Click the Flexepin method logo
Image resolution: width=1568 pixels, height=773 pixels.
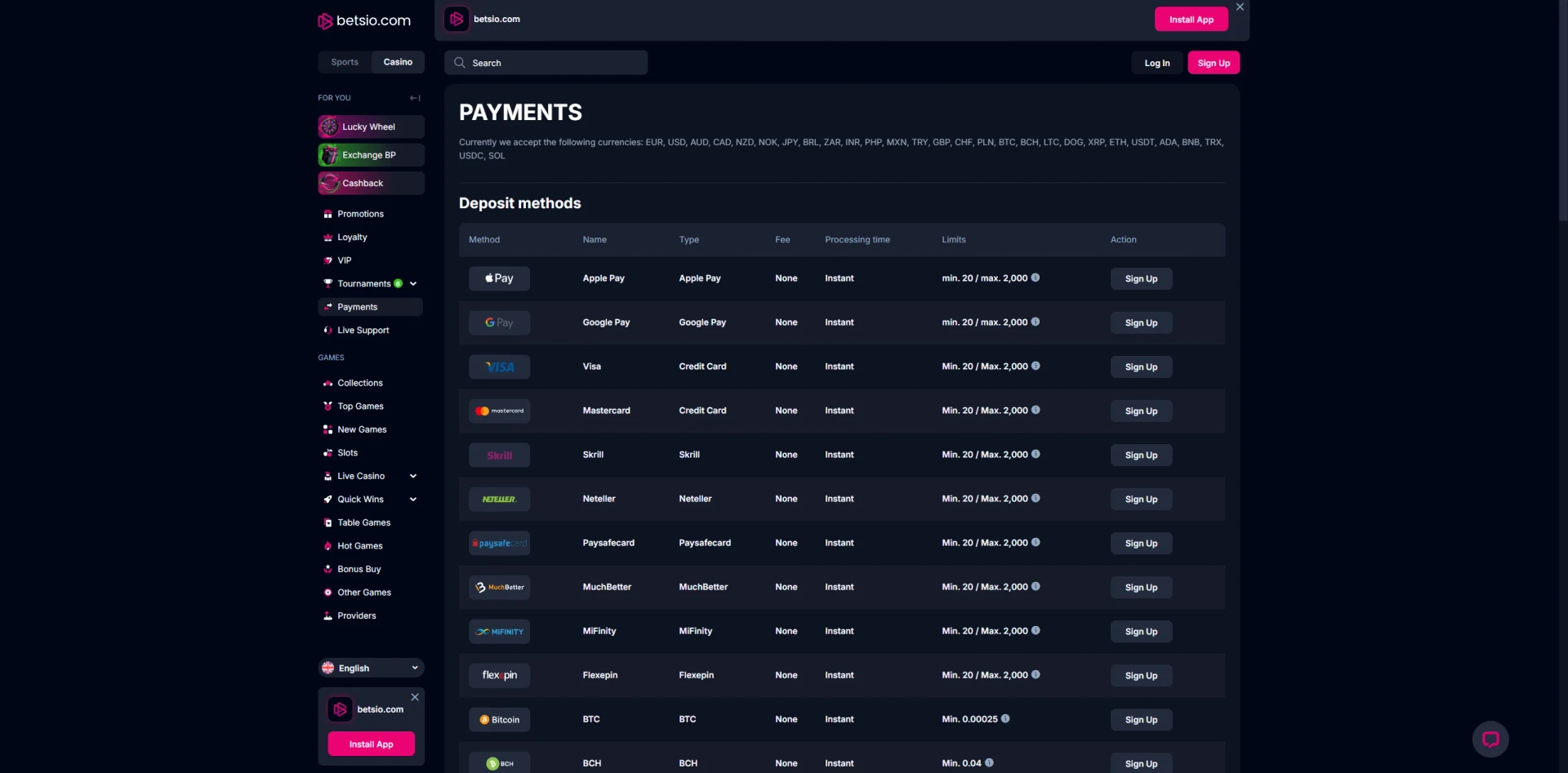click(499, 675)
